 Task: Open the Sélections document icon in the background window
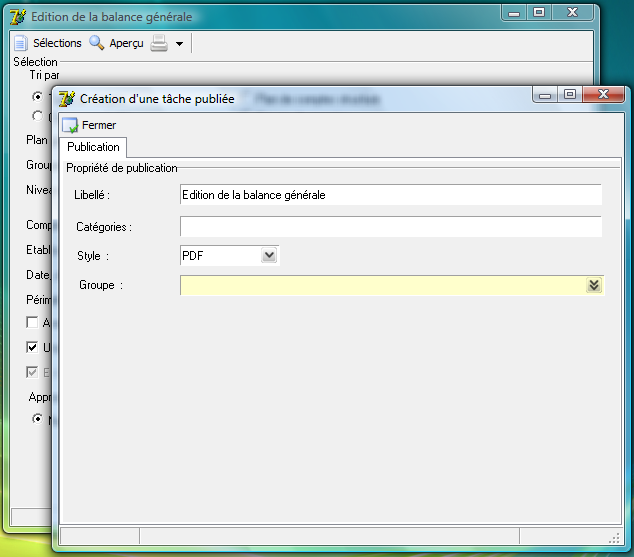(21, 43)
